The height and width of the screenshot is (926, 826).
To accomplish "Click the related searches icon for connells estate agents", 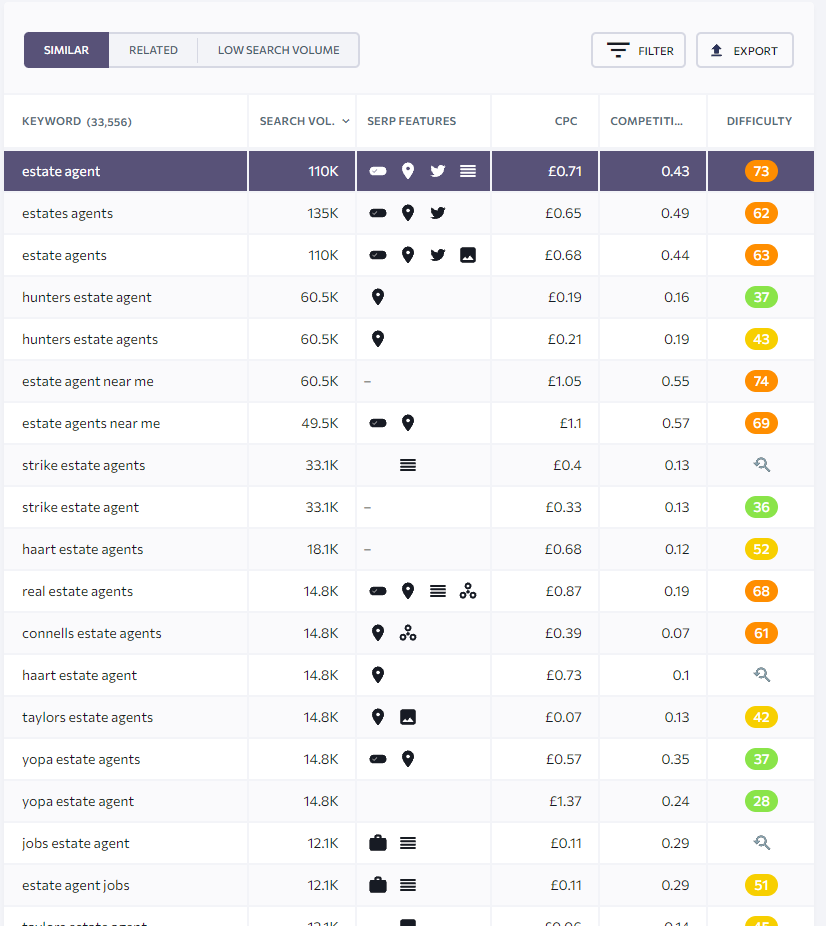I will tap(407, 633).
